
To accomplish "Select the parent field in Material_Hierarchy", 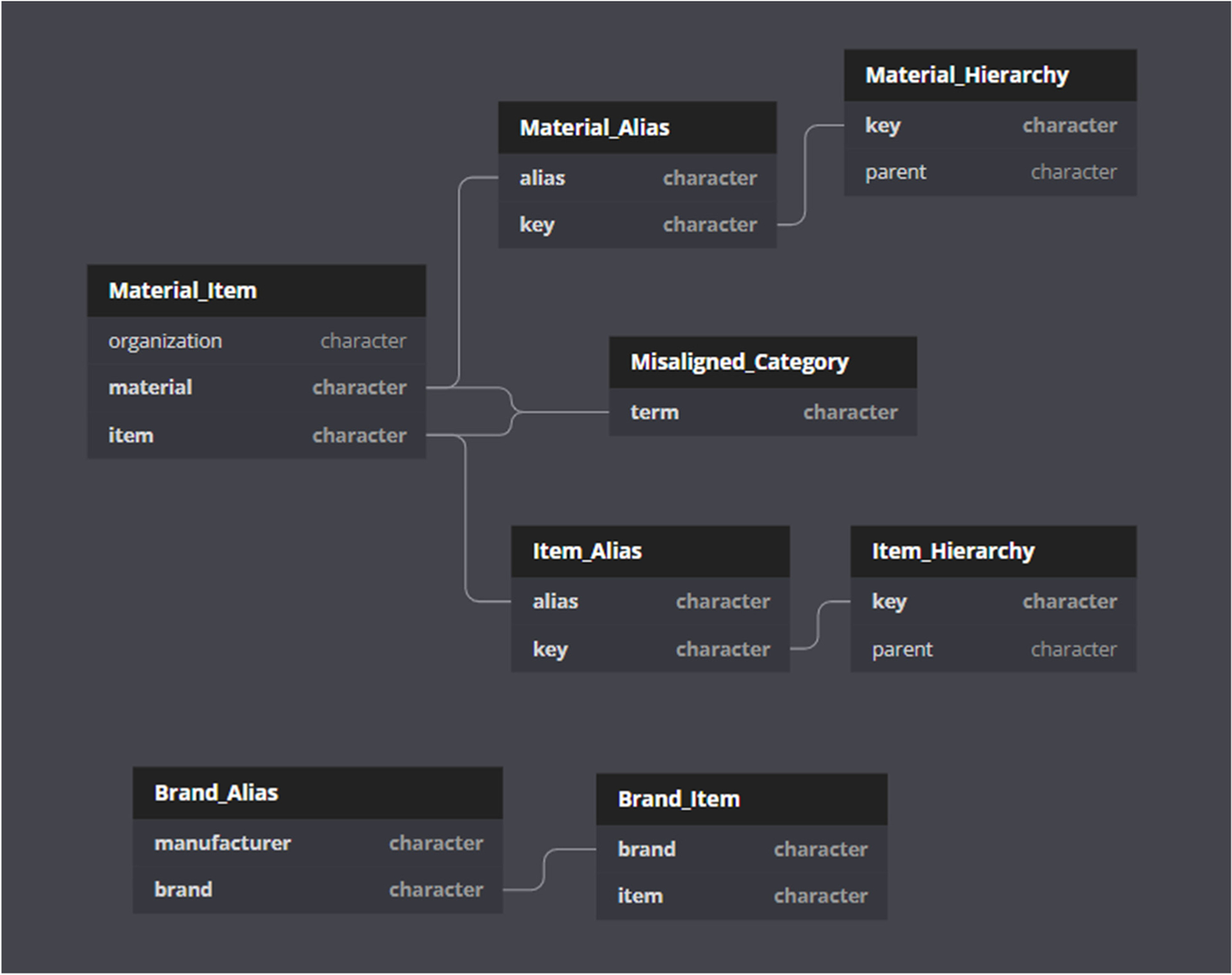I will click(x=990, y=171).
